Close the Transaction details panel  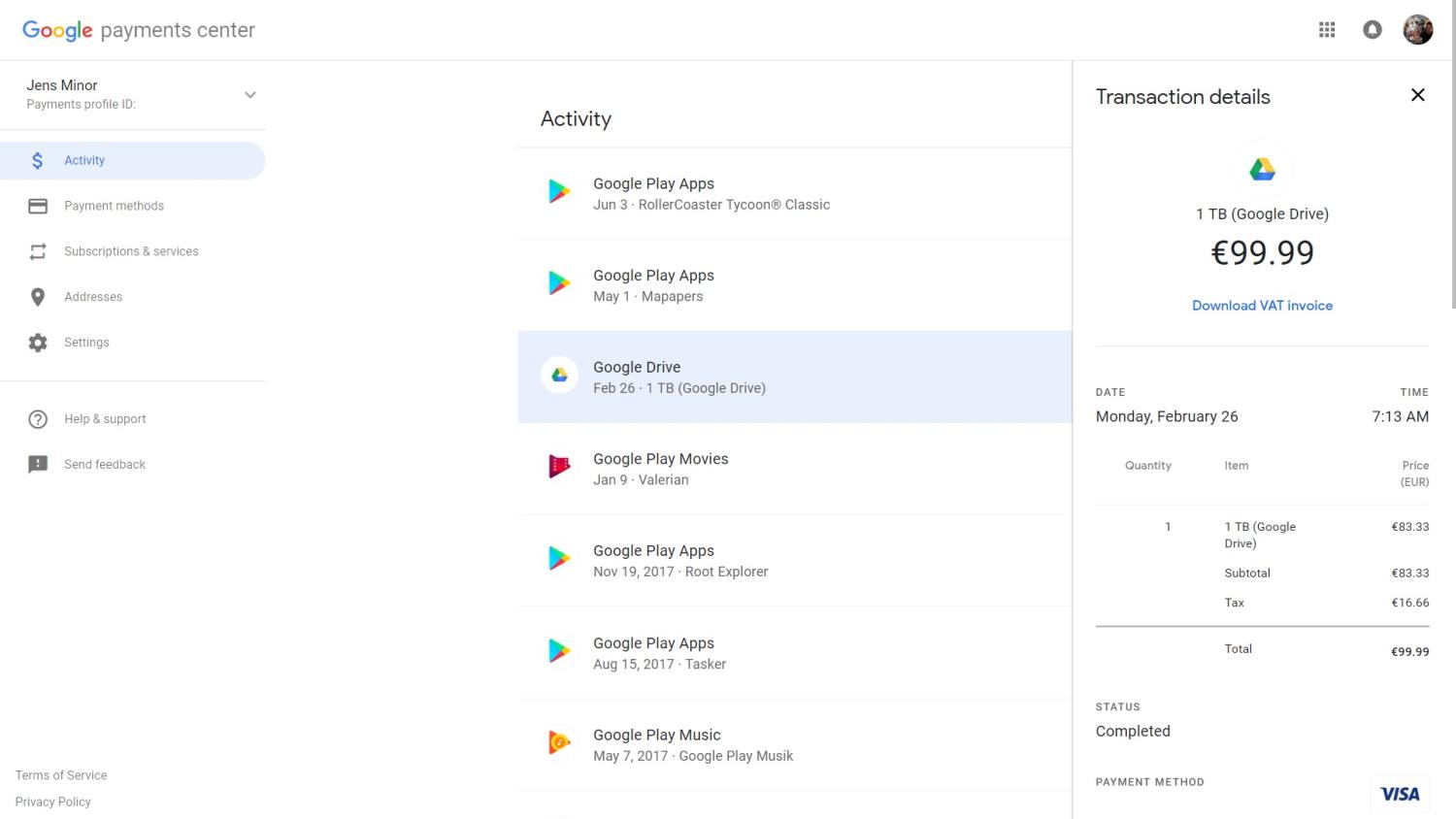pos(1417,95)
